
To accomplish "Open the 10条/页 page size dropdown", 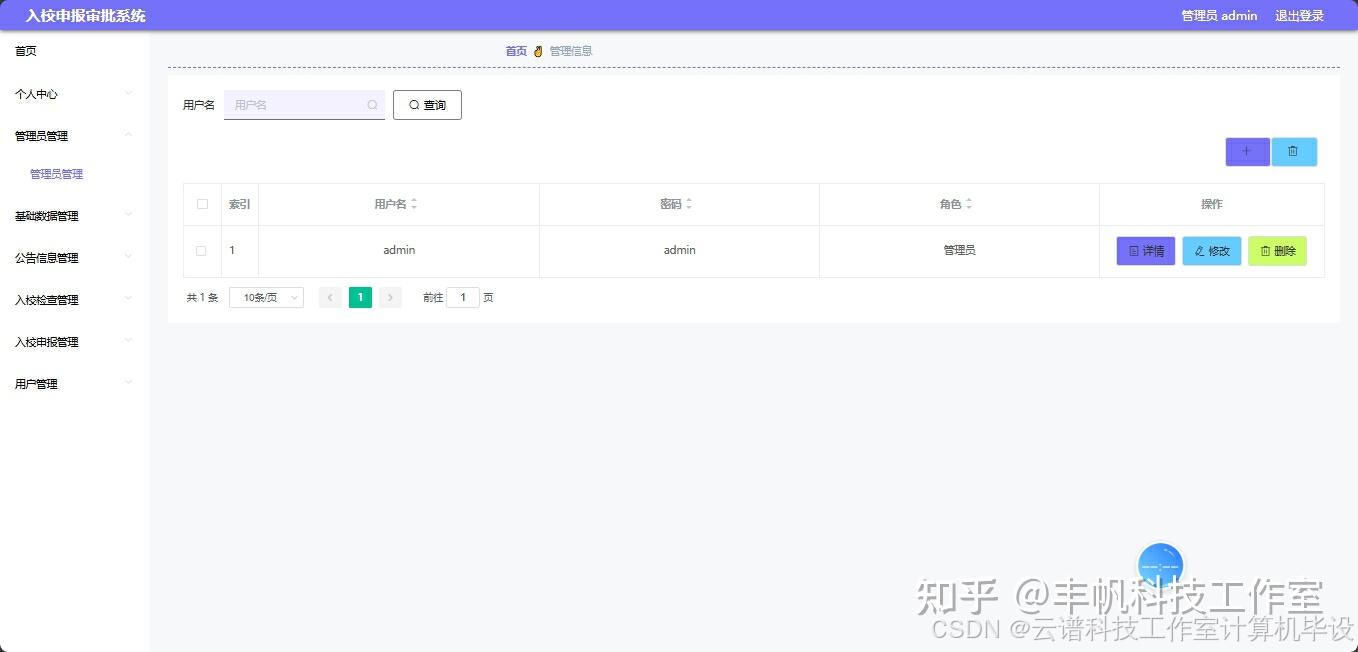I will point(265,297).
